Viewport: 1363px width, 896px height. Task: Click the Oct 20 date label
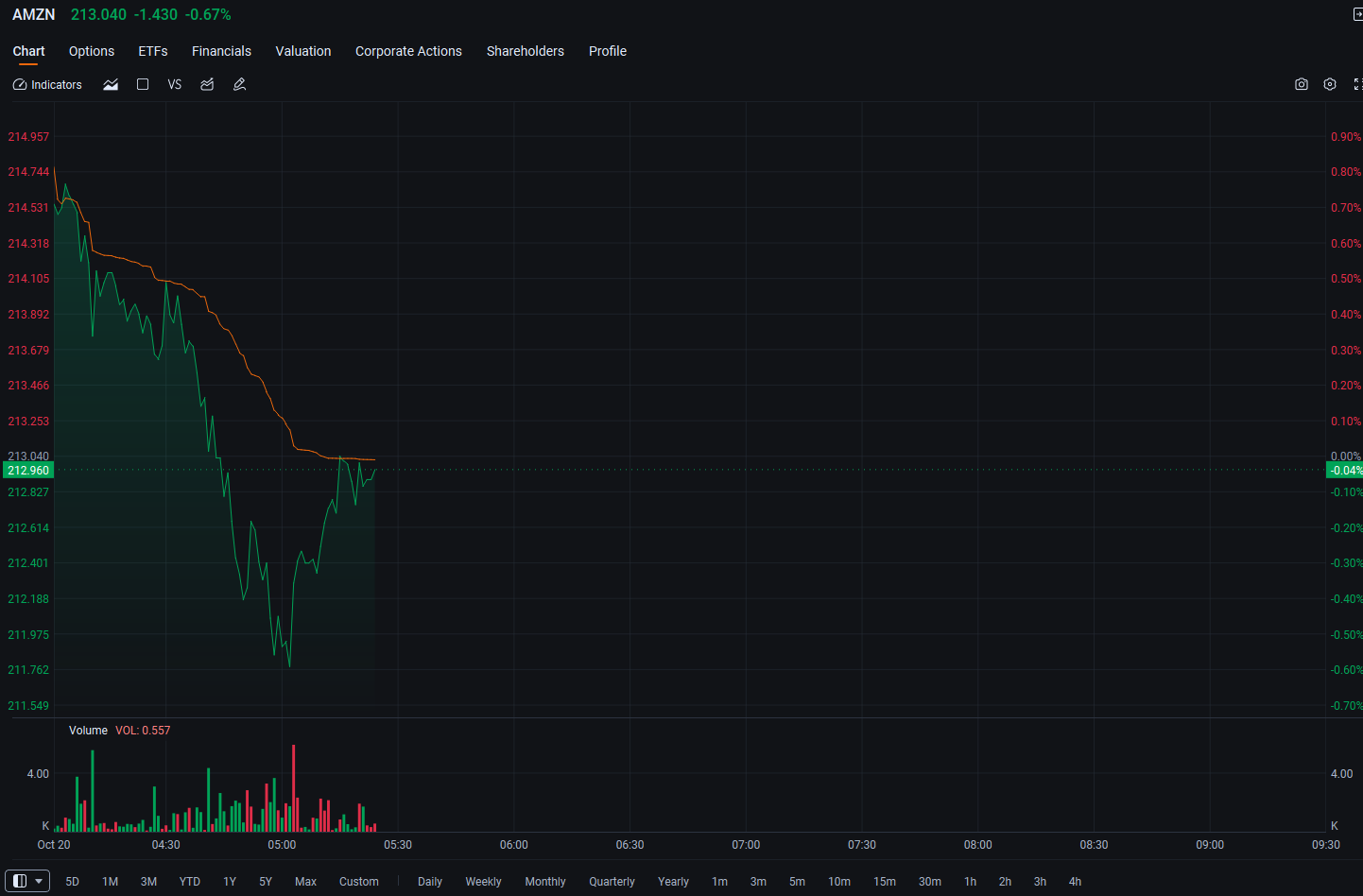coord(54,845)
